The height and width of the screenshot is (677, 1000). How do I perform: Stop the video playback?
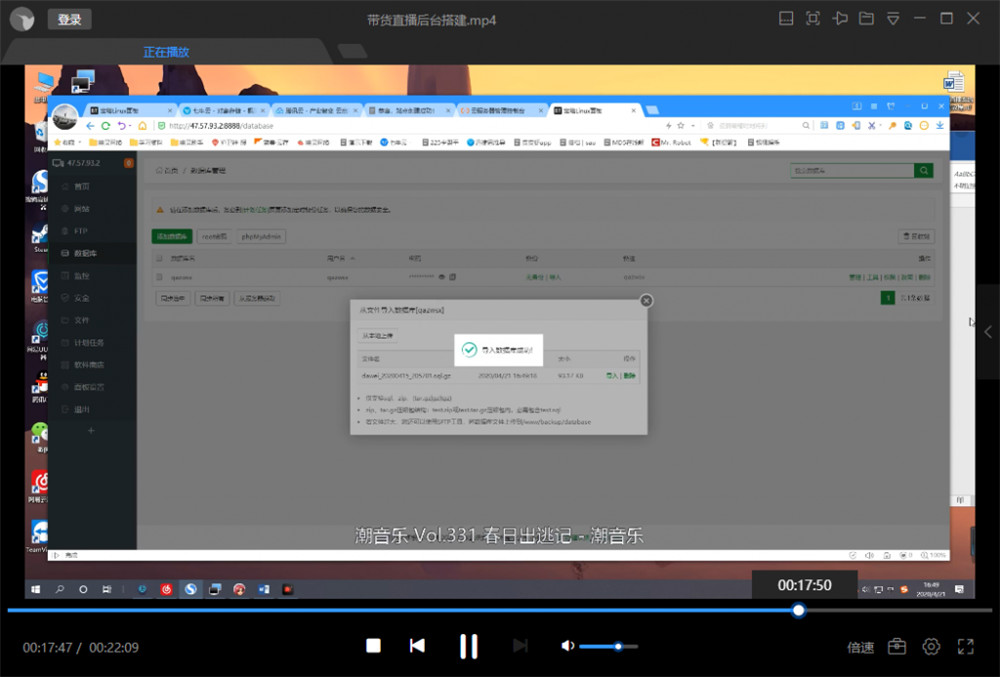coord(373,646)
